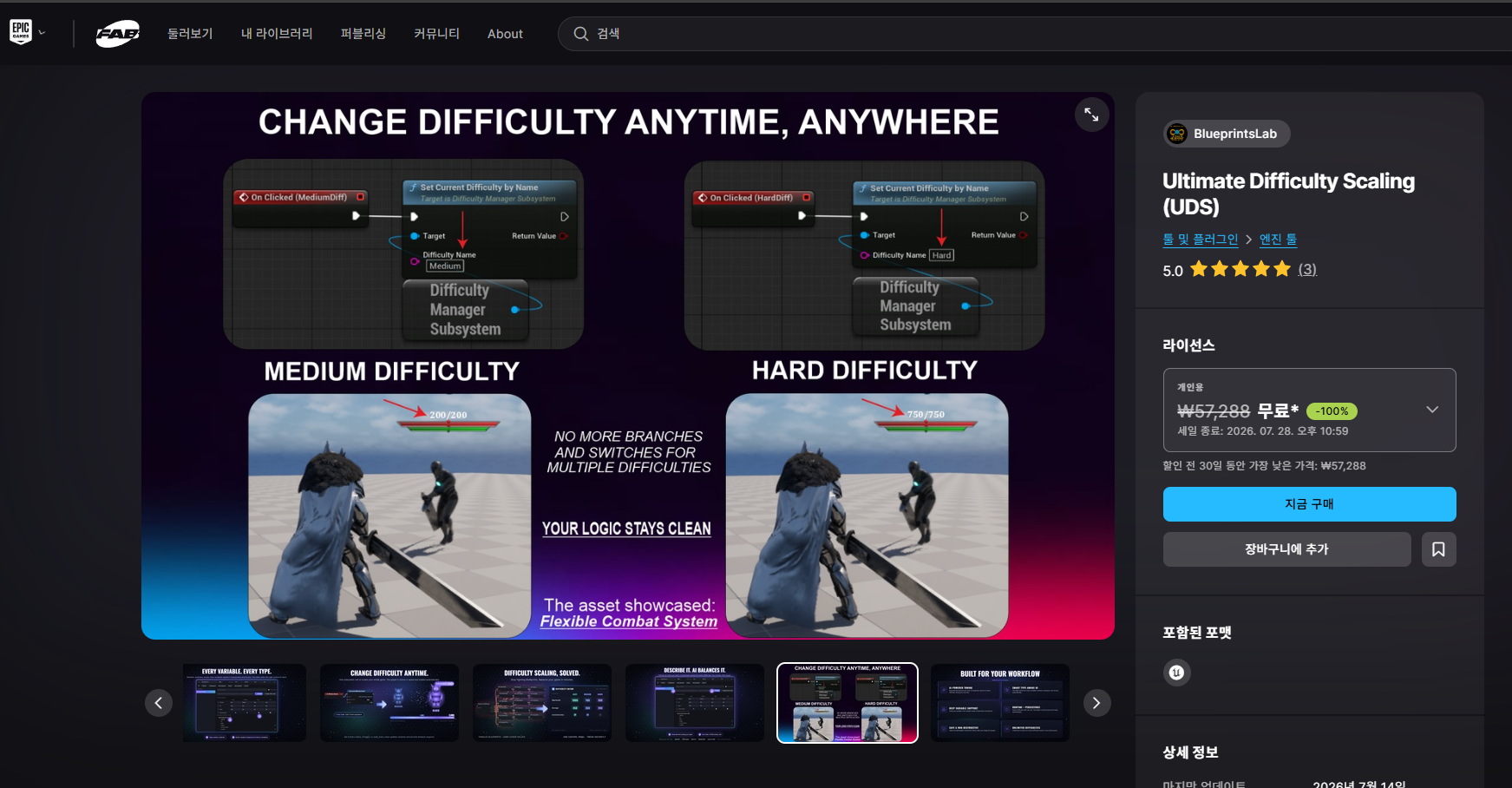1512x788 pixels.
Task: Click the Unreal Engine format icon
Action: [x=1177, y=673]
